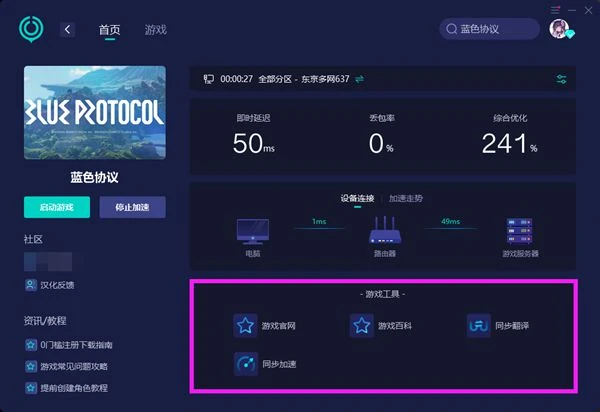600x412 pixels.
Task: Click the 丢包率 0% value
Action: 381,144
